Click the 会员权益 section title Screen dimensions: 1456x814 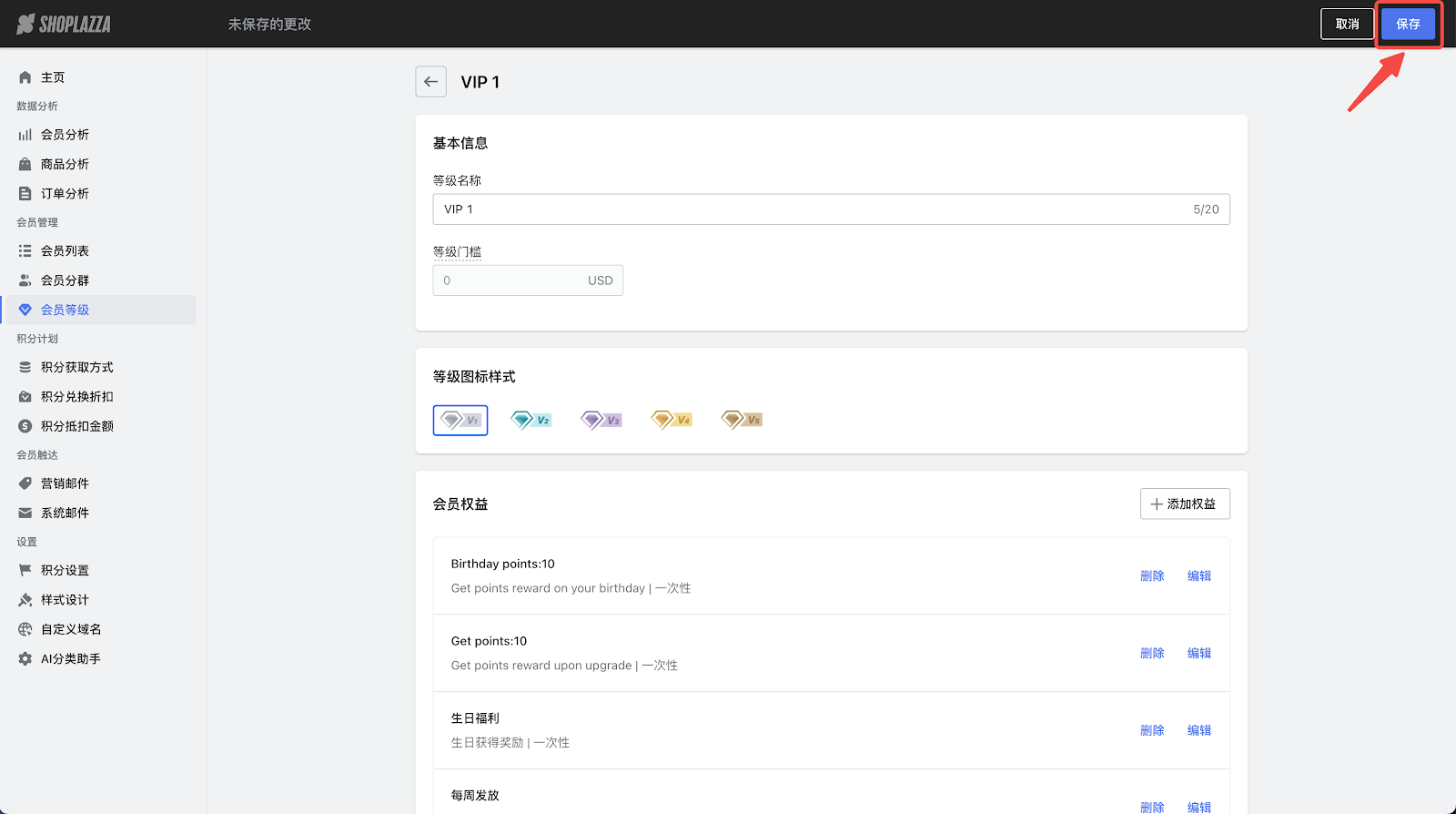tap(460, 504)
